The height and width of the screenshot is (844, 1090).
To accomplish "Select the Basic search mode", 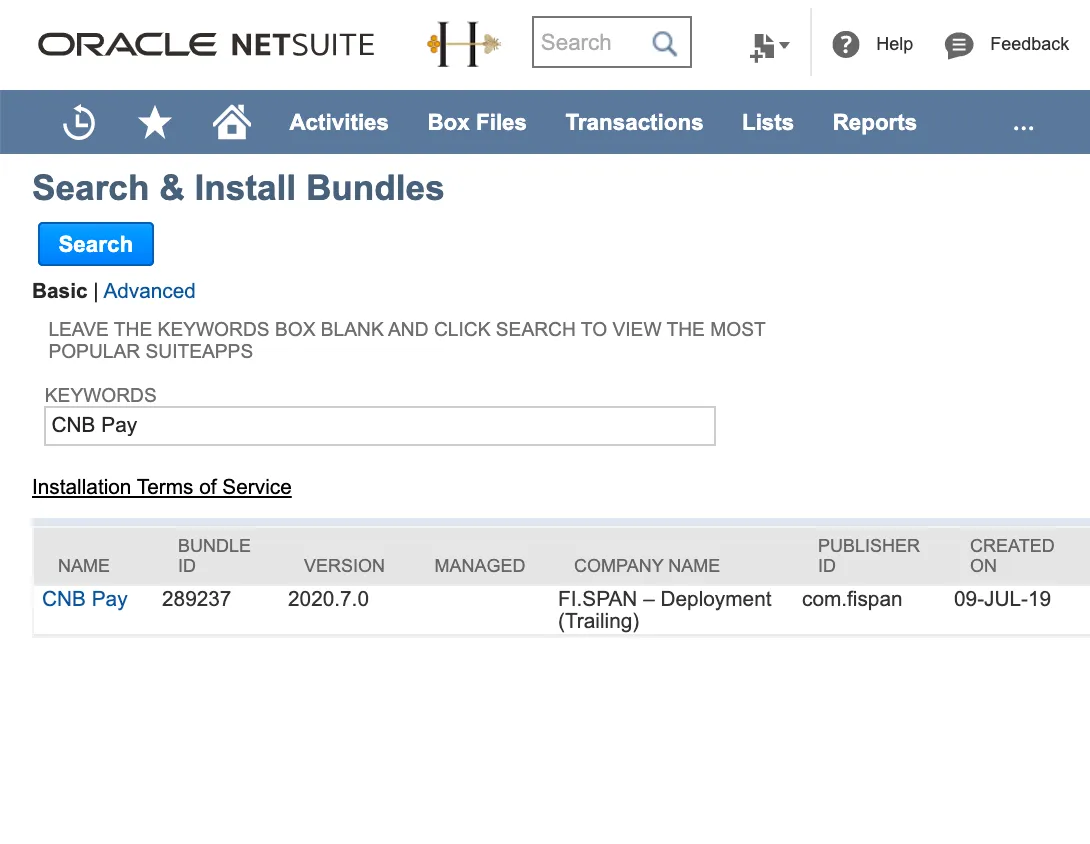I will pyautogui.click(x=60, y=291).
